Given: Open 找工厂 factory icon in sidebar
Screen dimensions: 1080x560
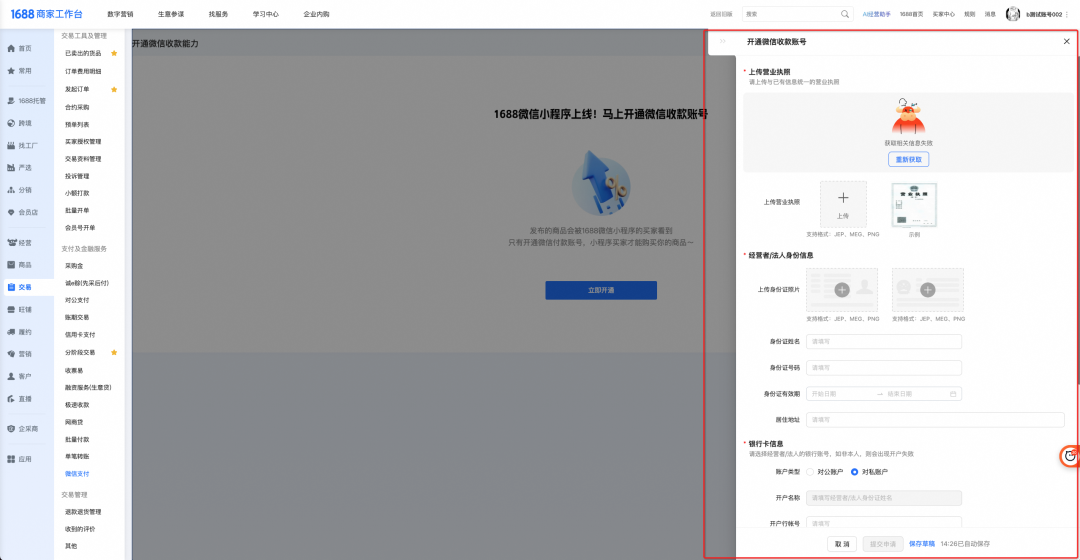Looking at the screenshot, I should 11,145.
